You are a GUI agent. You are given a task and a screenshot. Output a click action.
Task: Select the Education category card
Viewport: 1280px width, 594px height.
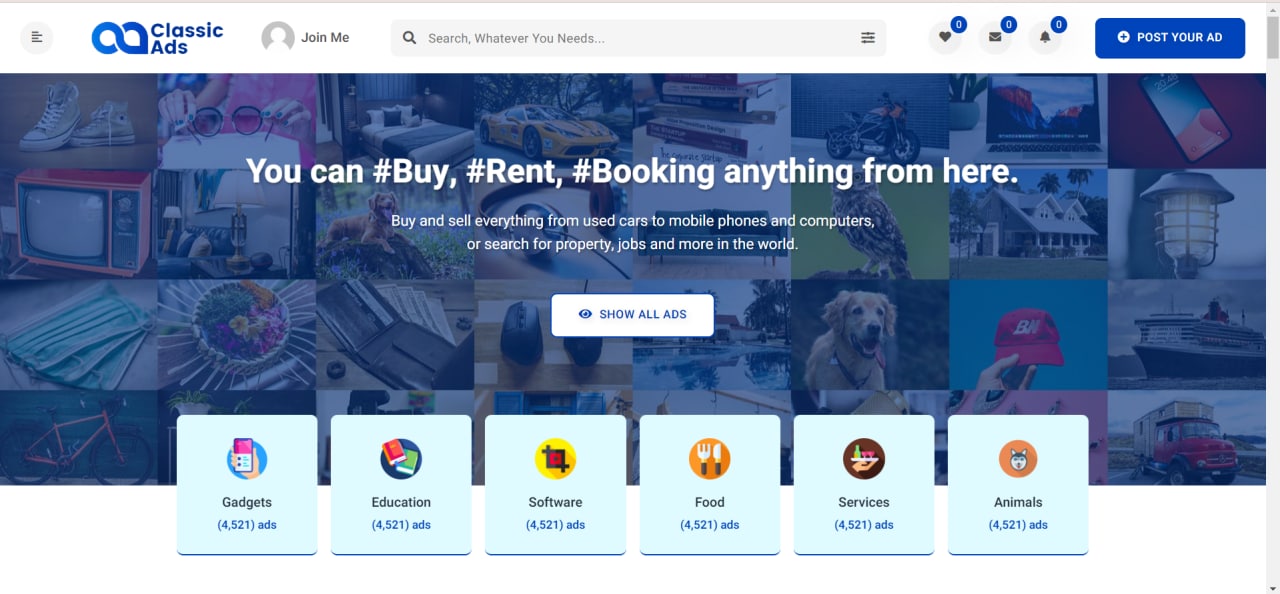(401, 485)
